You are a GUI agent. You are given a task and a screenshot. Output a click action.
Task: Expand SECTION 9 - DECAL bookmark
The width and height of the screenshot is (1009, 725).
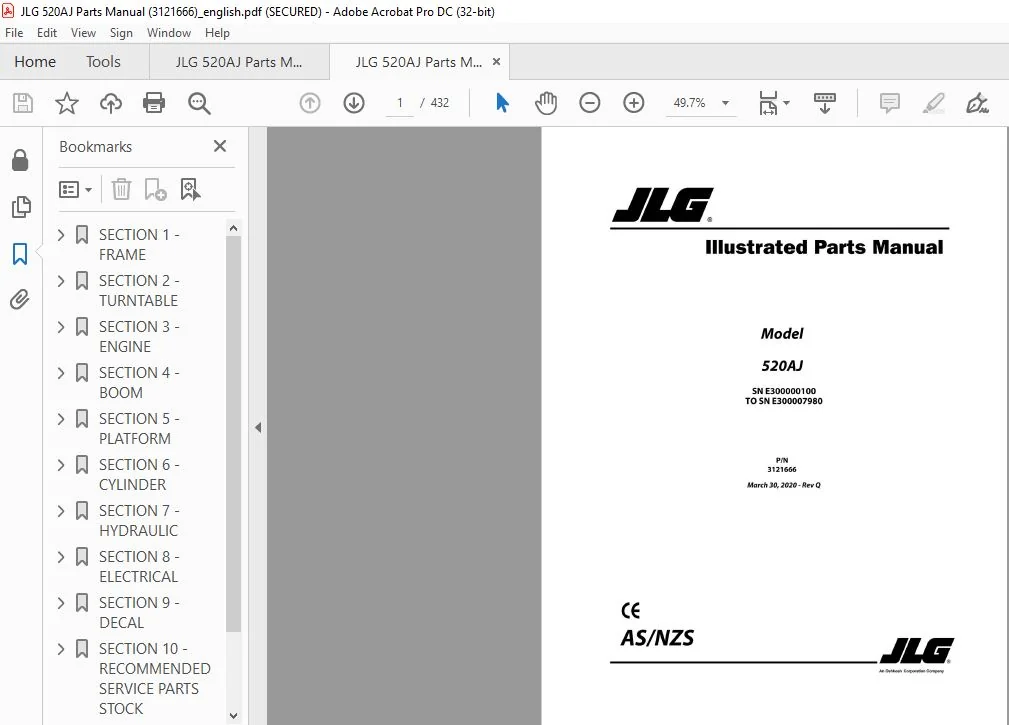[x=61, y=603]
